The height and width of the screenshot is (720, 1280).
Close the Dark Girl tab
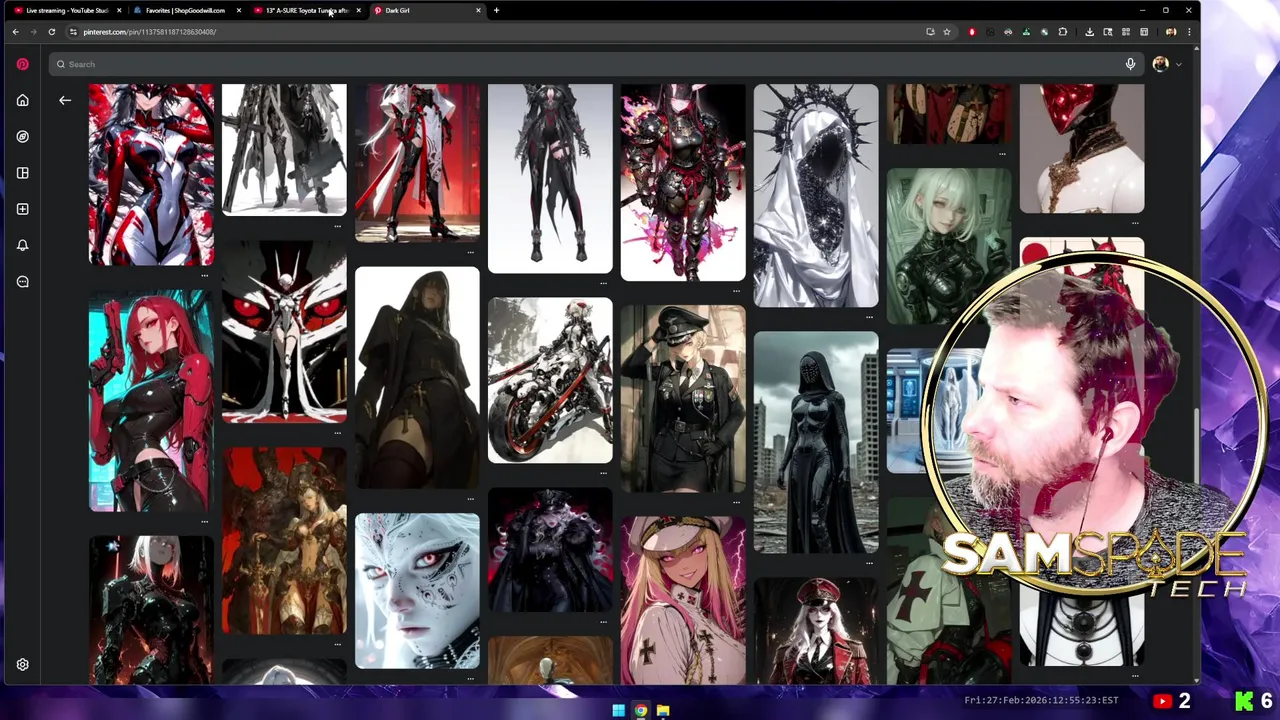point(478,10)
